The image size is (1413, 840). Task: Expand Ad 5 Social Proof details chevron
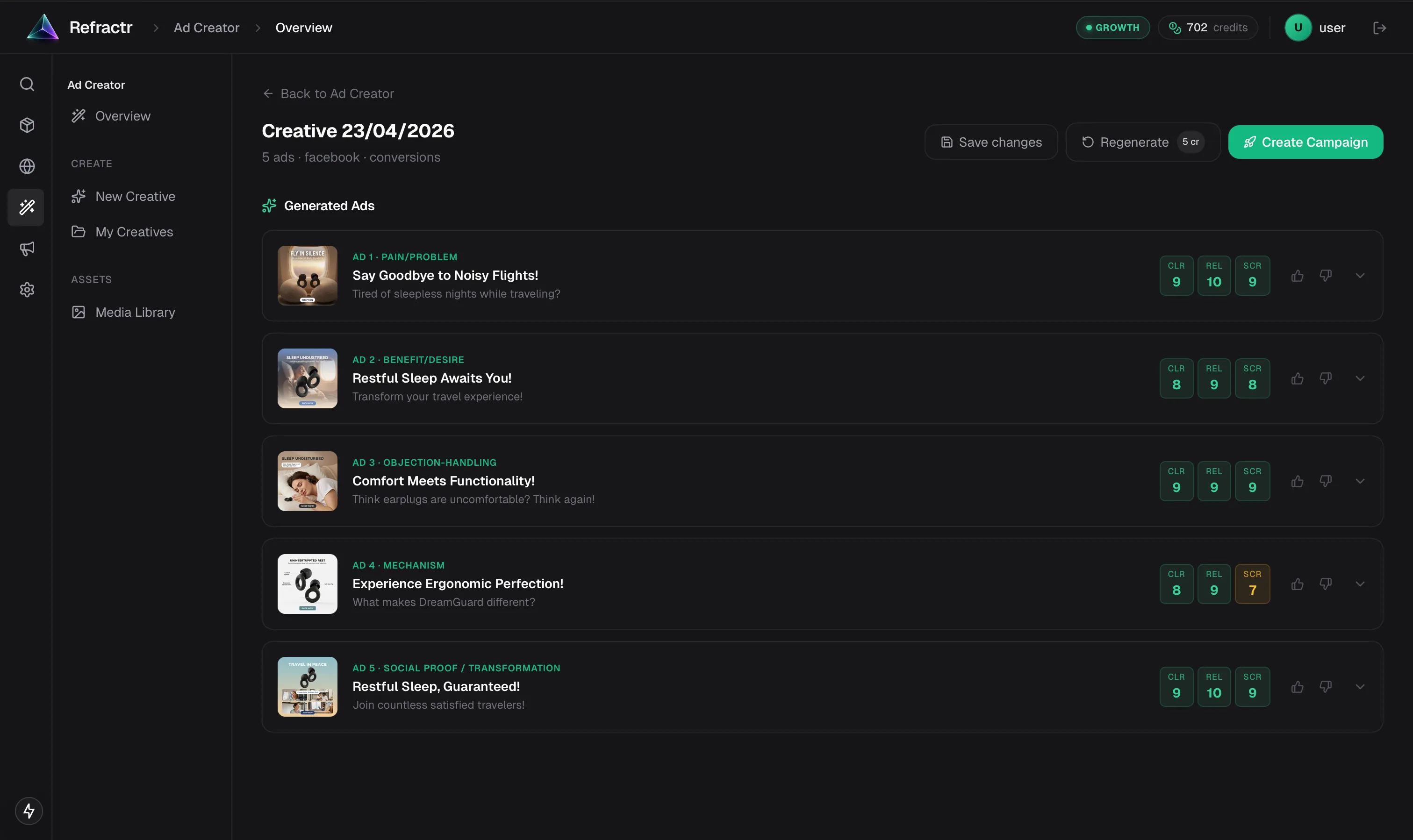pos(1360,687)
